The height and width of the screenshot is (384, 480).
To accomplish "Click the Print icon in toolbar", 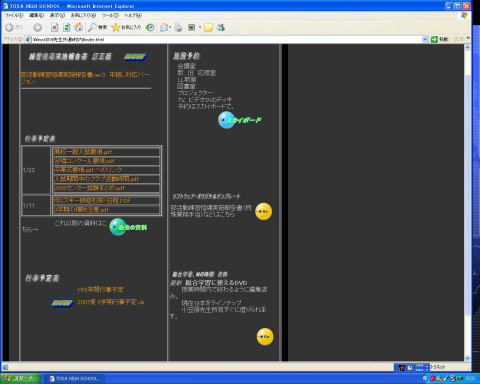I will pos(179,28).
